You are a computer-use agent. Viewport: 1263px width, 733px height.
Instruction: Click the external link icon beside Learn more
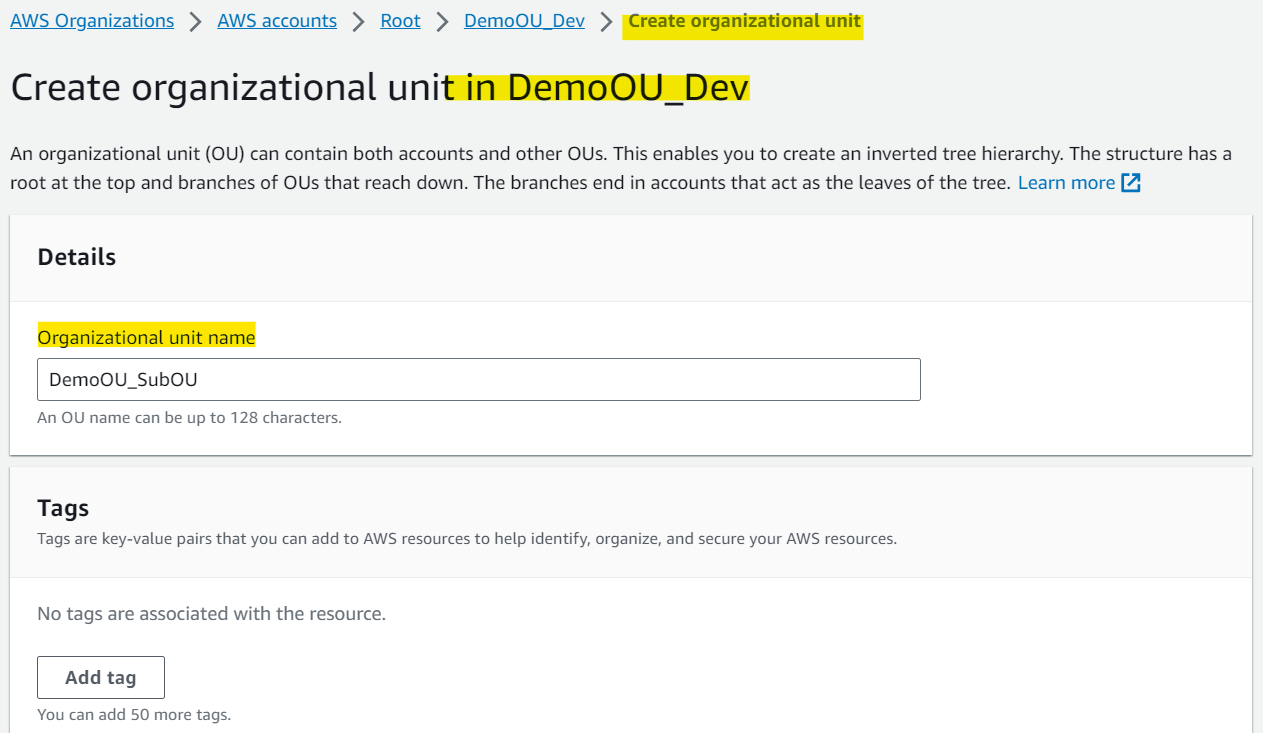(x=1131, y=183)
